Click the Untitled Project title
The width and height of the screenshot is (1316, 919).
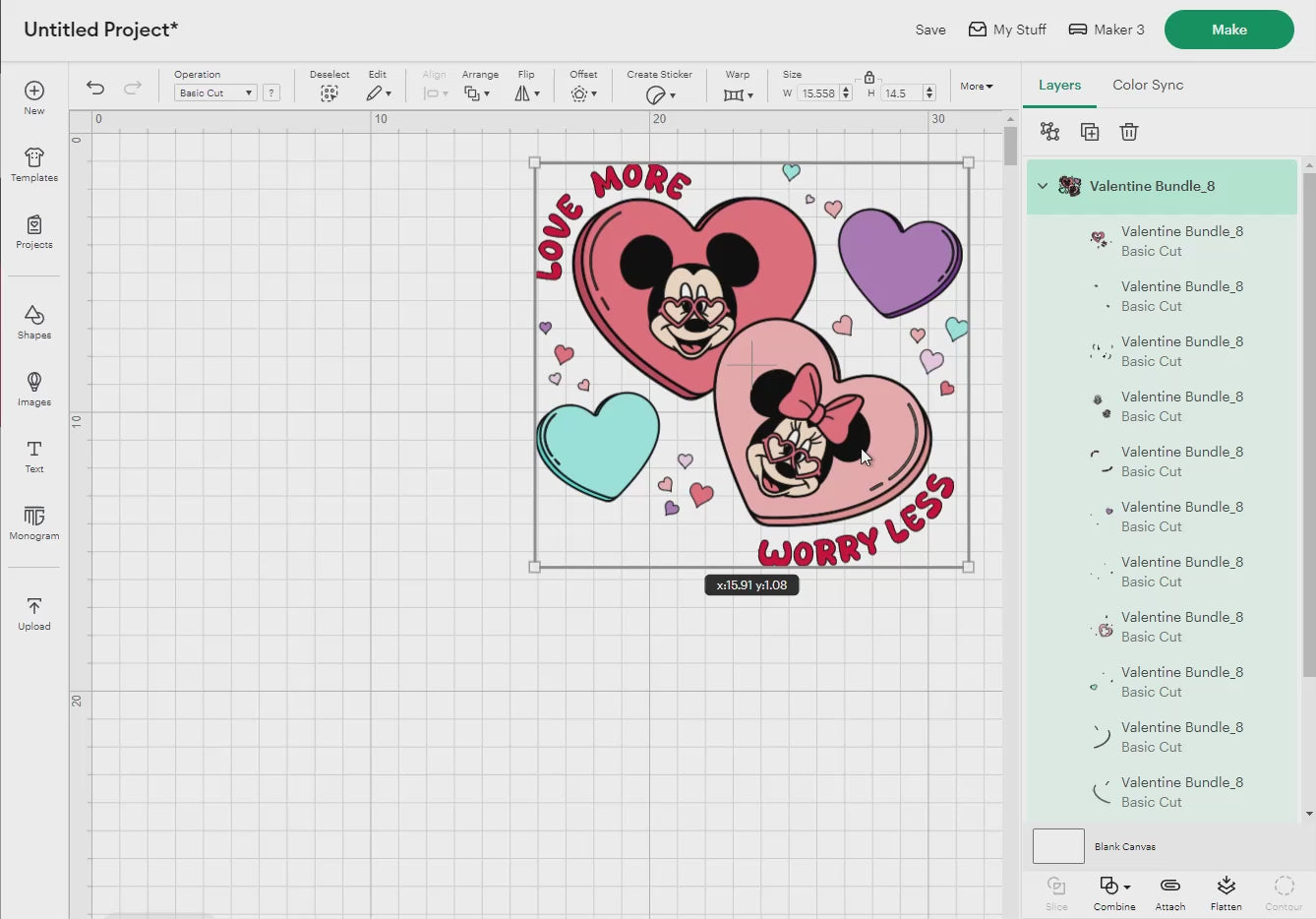coord(100,30)
